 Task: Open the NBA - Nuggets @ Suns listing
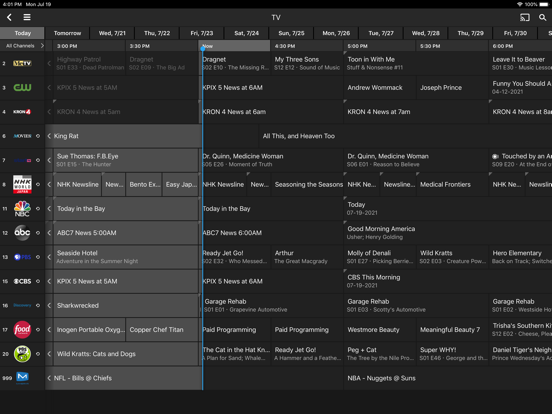[448, 378]
